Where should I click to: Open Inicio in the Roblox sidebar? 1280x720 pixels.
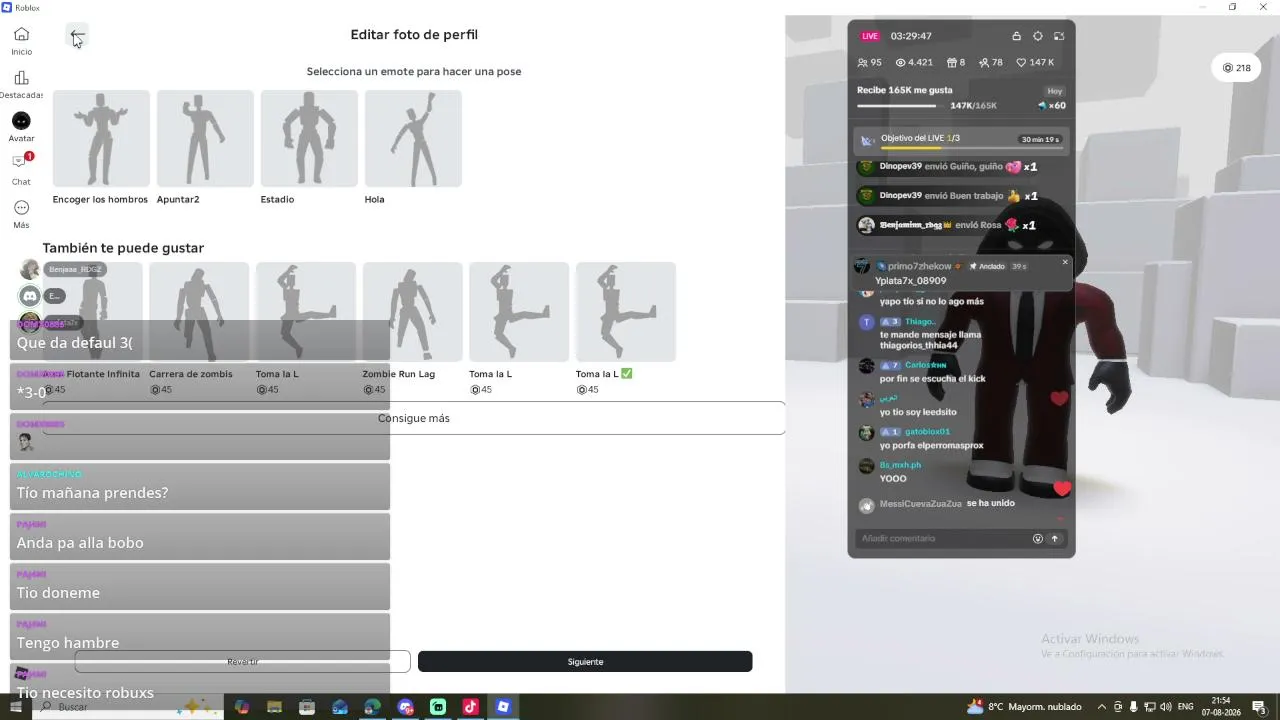pyautogui.click(x=21, y=41)
